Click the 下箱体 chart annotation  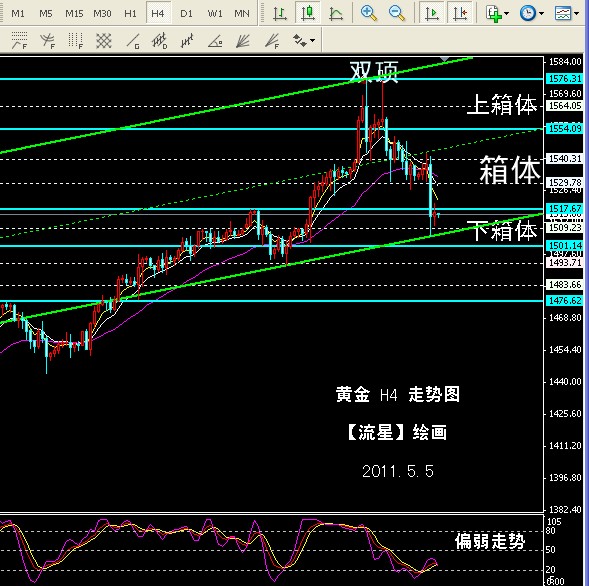[x=503, y=230]
